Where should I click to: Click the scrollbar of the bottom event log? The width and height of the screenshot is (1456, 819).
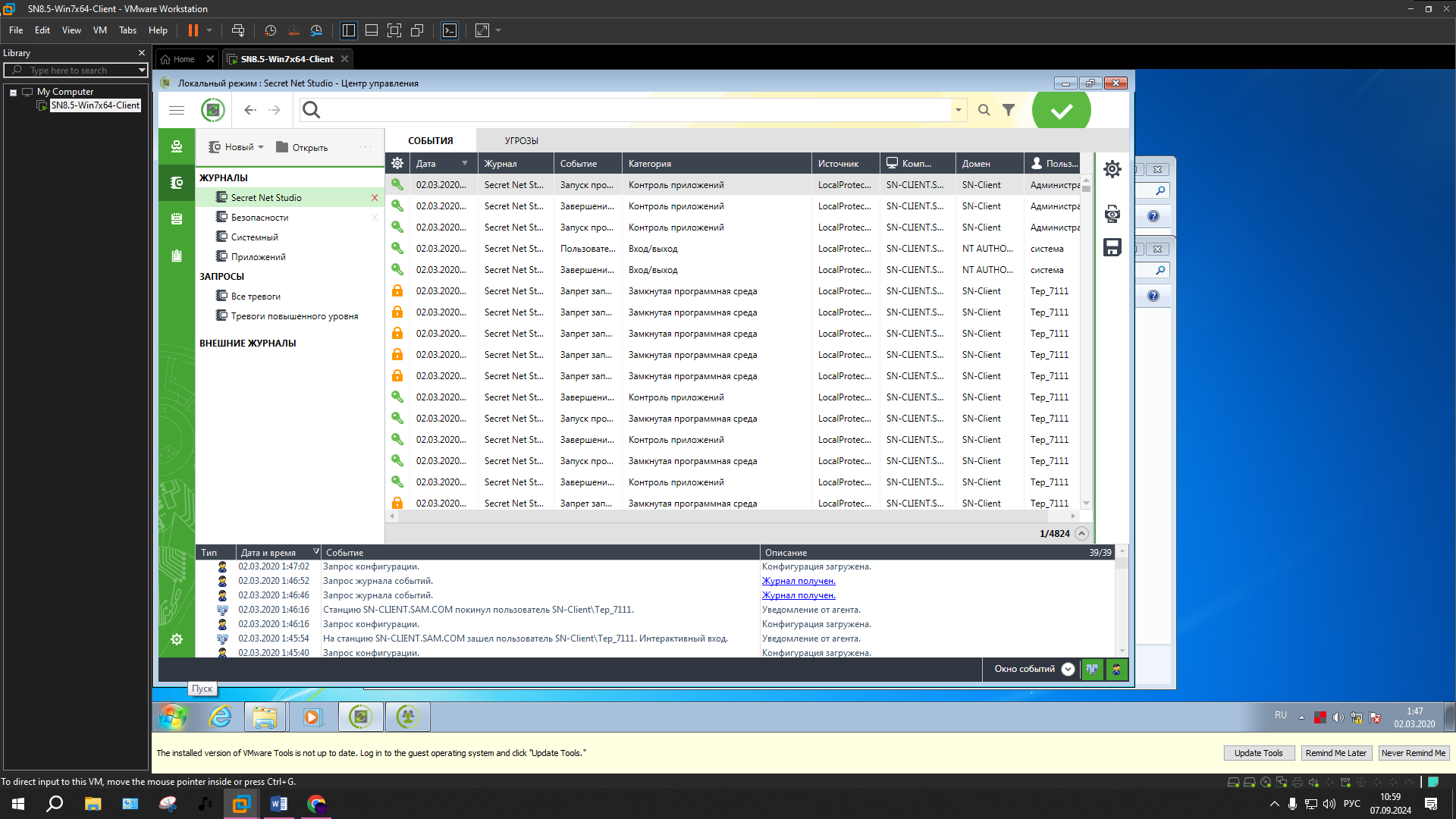[1122, 601]
